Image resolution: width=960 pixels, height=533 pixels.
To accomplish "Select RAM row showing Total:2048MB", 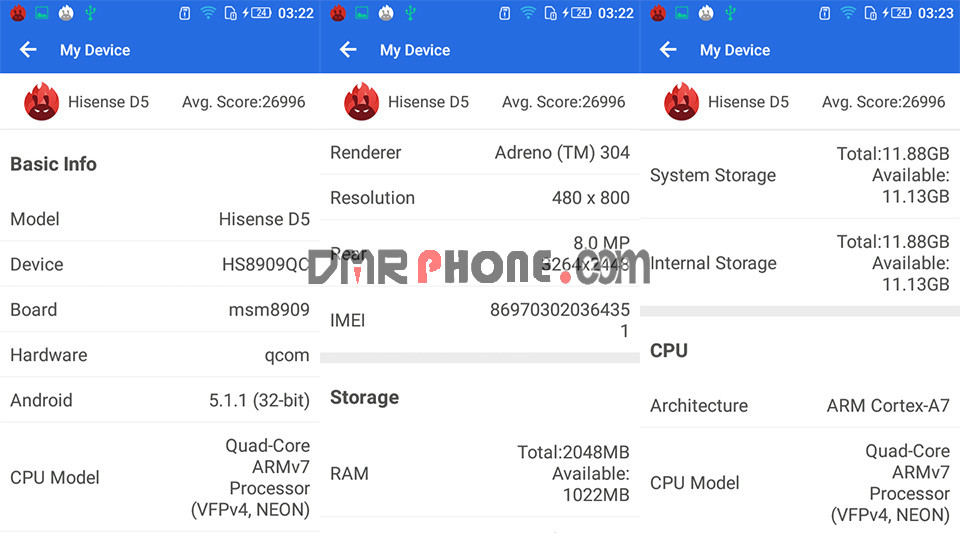I will 480,474.
